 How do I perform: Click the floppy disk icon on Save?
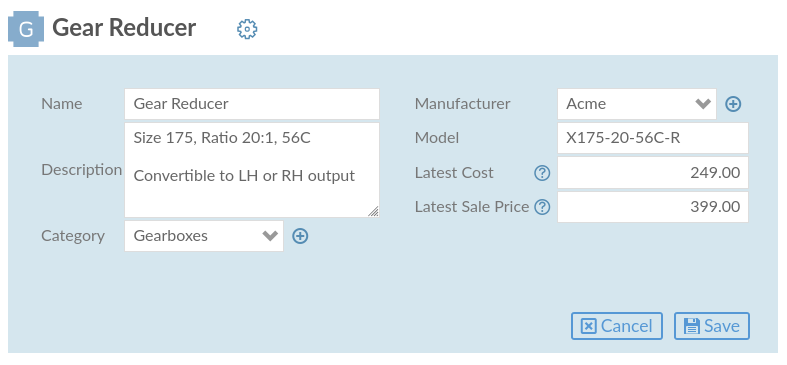692,326
